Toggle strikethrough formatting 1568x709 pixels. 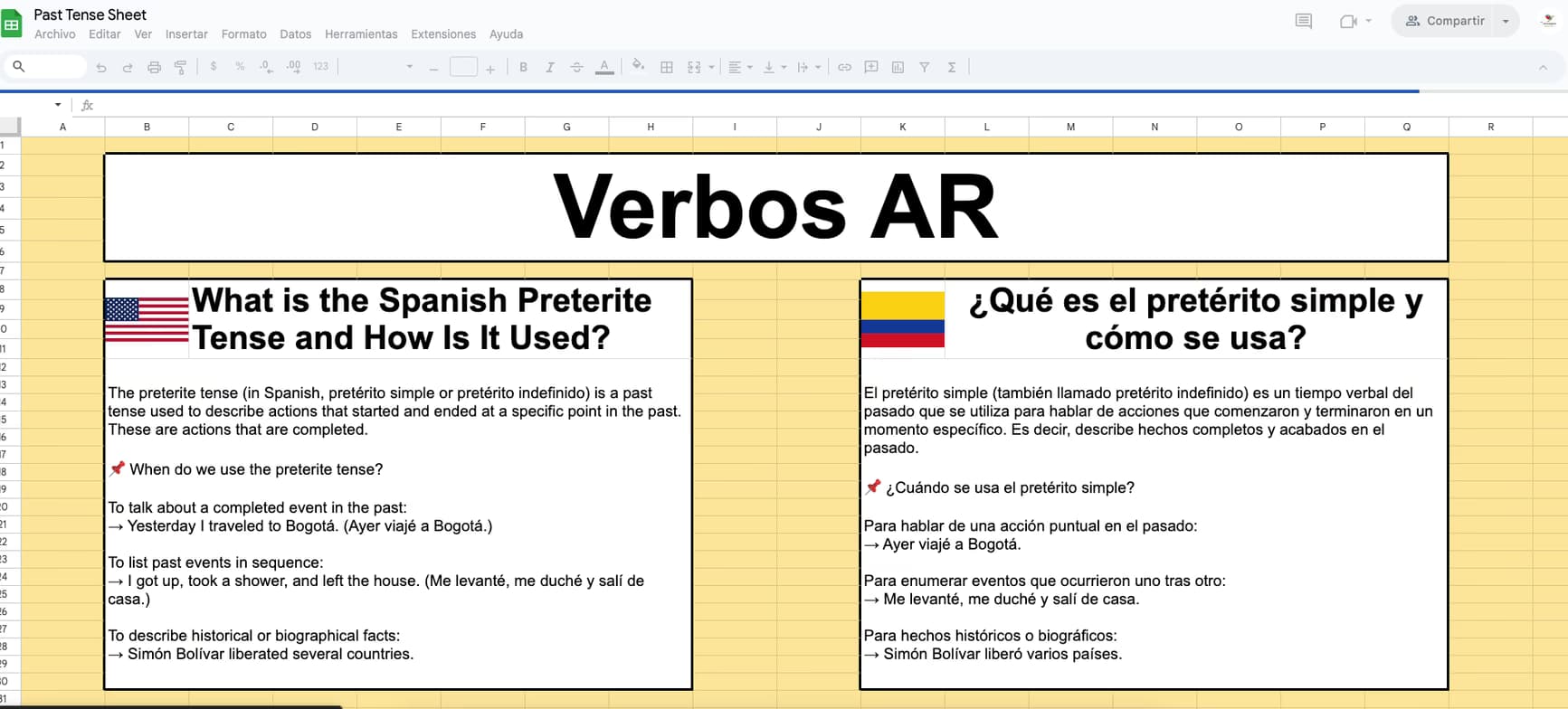coord(576,67)
